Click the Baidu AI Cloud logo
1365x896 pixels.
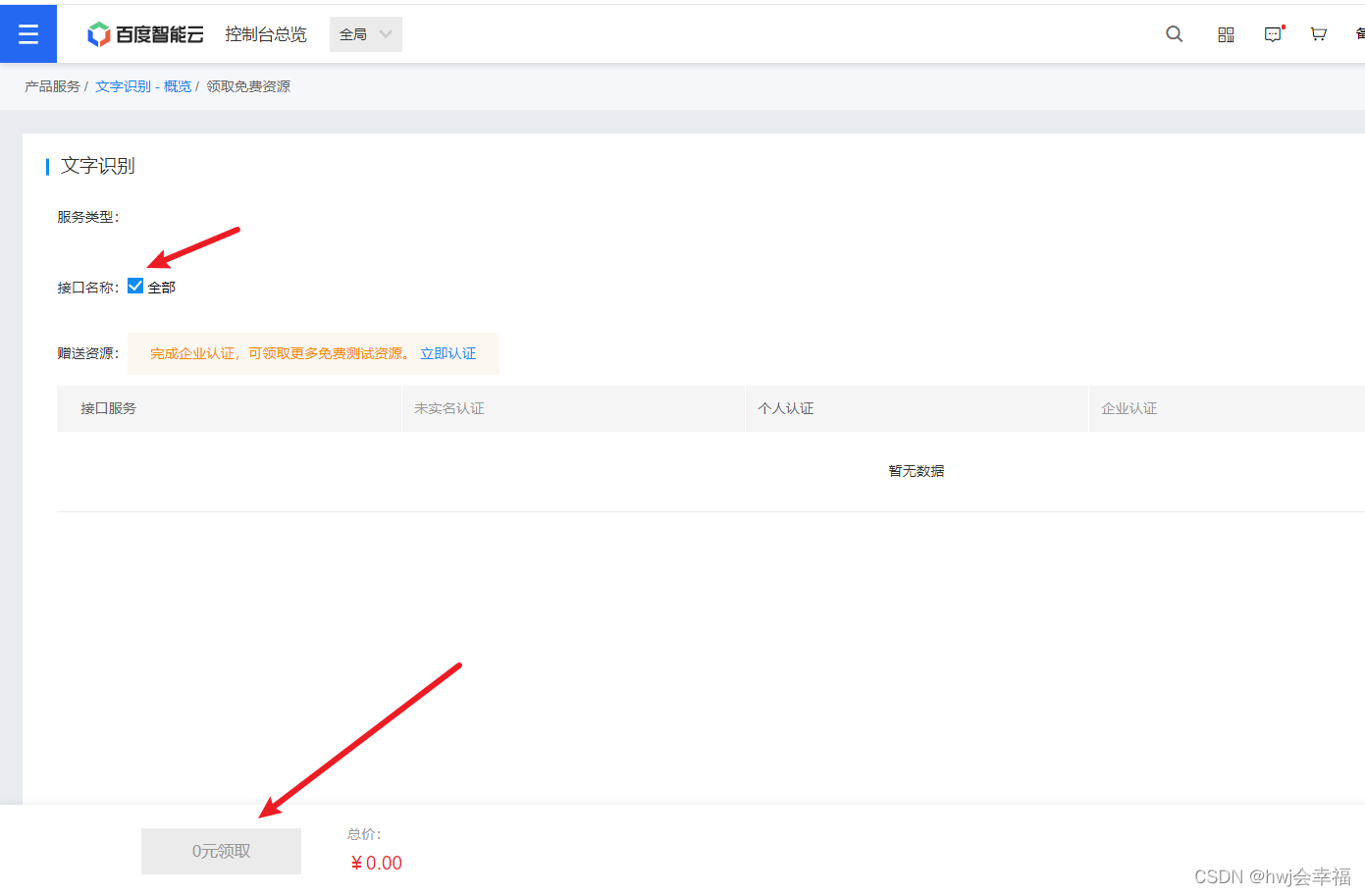click(x=145, y=34)
